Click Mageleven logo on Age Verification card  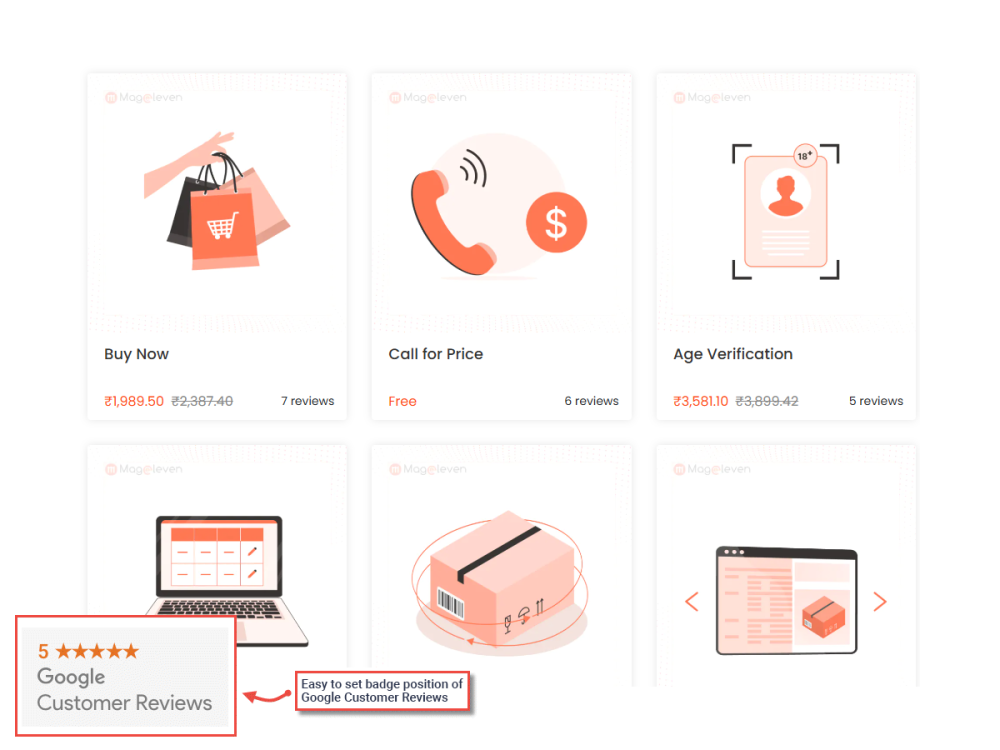(712, 98)
